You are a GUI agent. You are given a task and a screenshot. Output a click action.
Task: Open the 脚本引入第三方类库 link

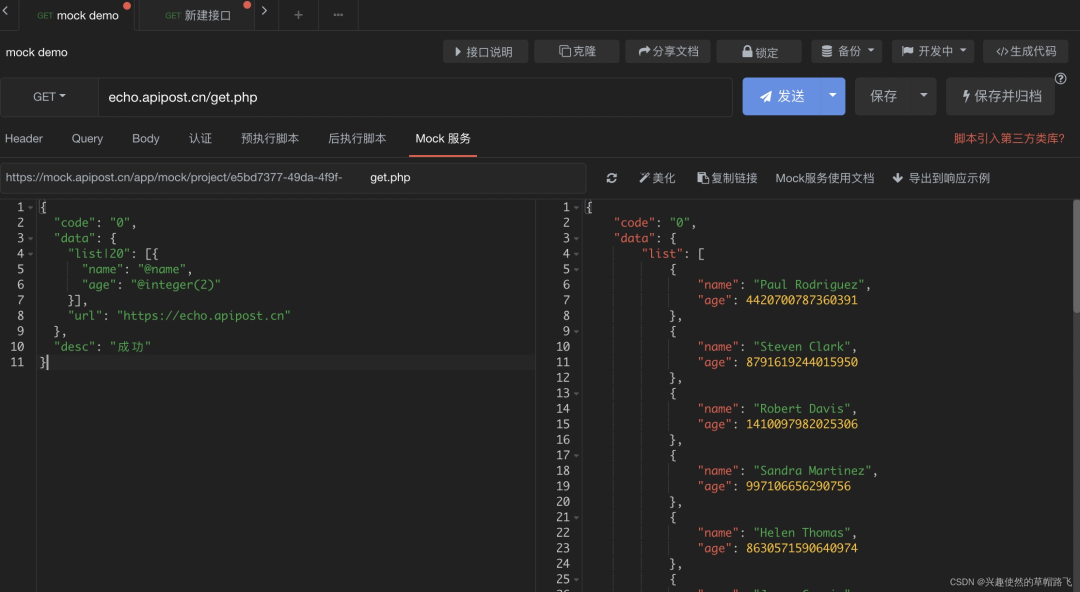click(x=1009, y=139)
